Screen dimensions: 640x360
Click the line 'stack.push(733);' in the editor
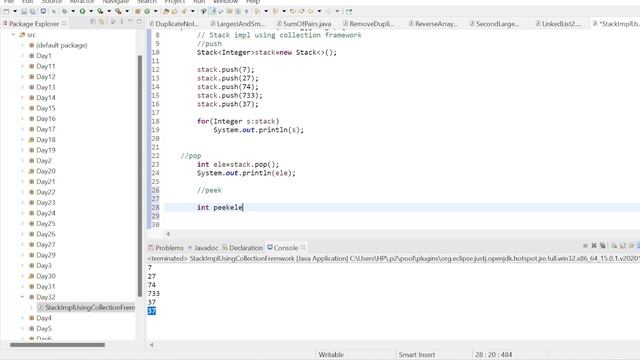(x=230, y=96)
